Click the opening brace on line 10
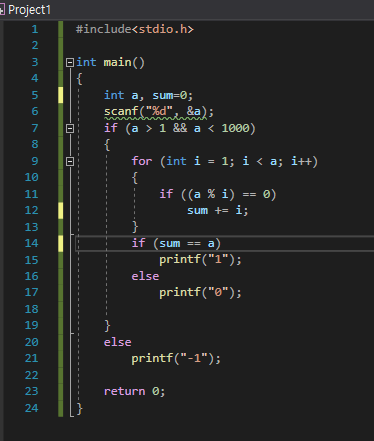The width and height of the screenshot is (374, 441). [x=135, y=178]
